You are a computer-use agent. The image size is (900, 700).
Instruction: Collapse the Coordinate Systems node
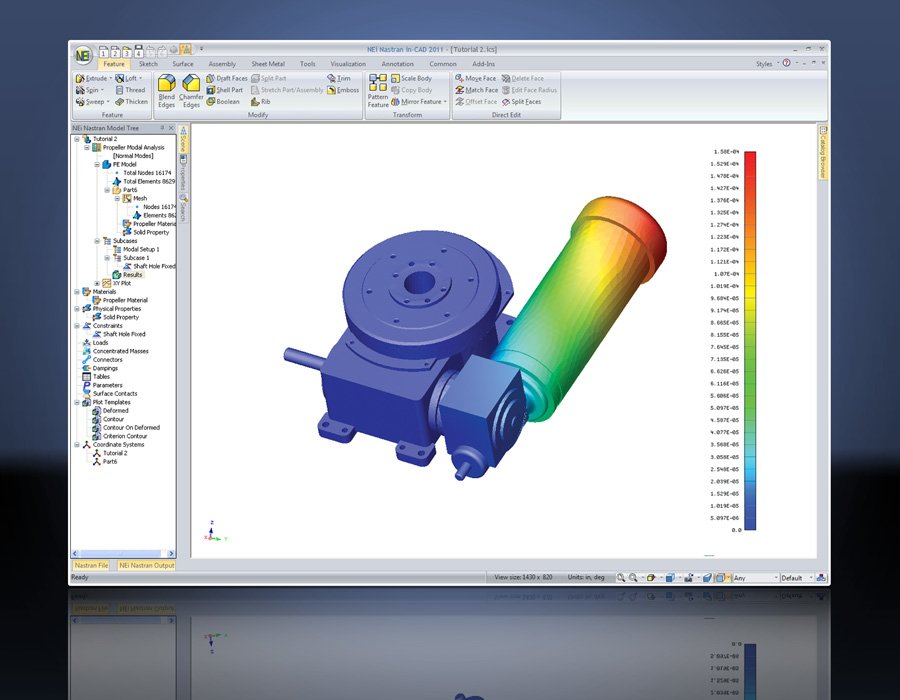coord(77,445)
